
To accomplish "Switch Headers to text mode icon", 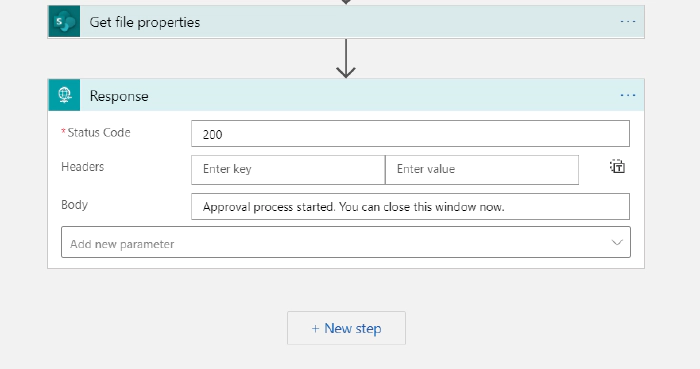I will coord(617,166).
